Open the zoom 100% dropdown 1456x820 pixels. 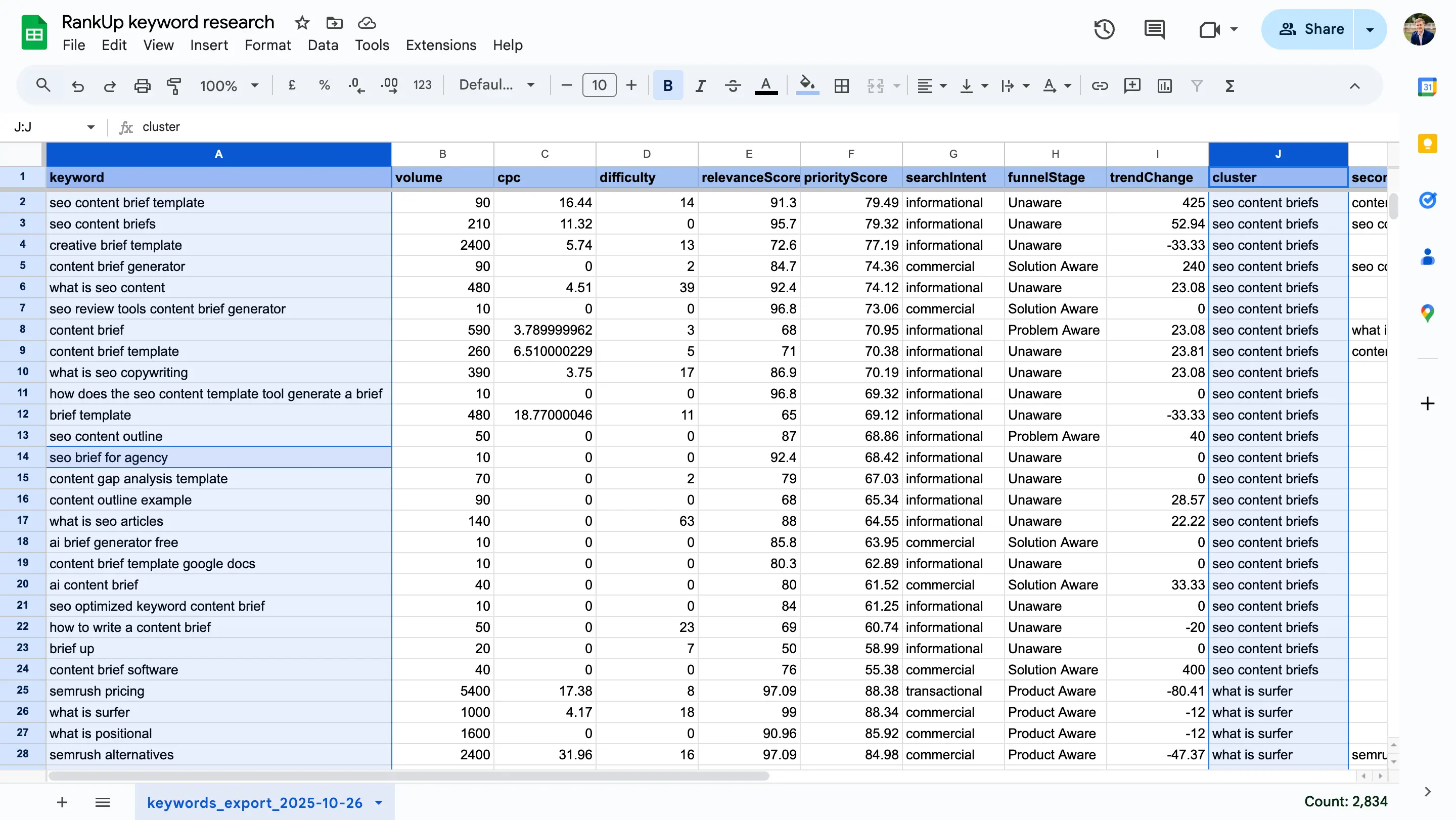[x=229, y=86]
